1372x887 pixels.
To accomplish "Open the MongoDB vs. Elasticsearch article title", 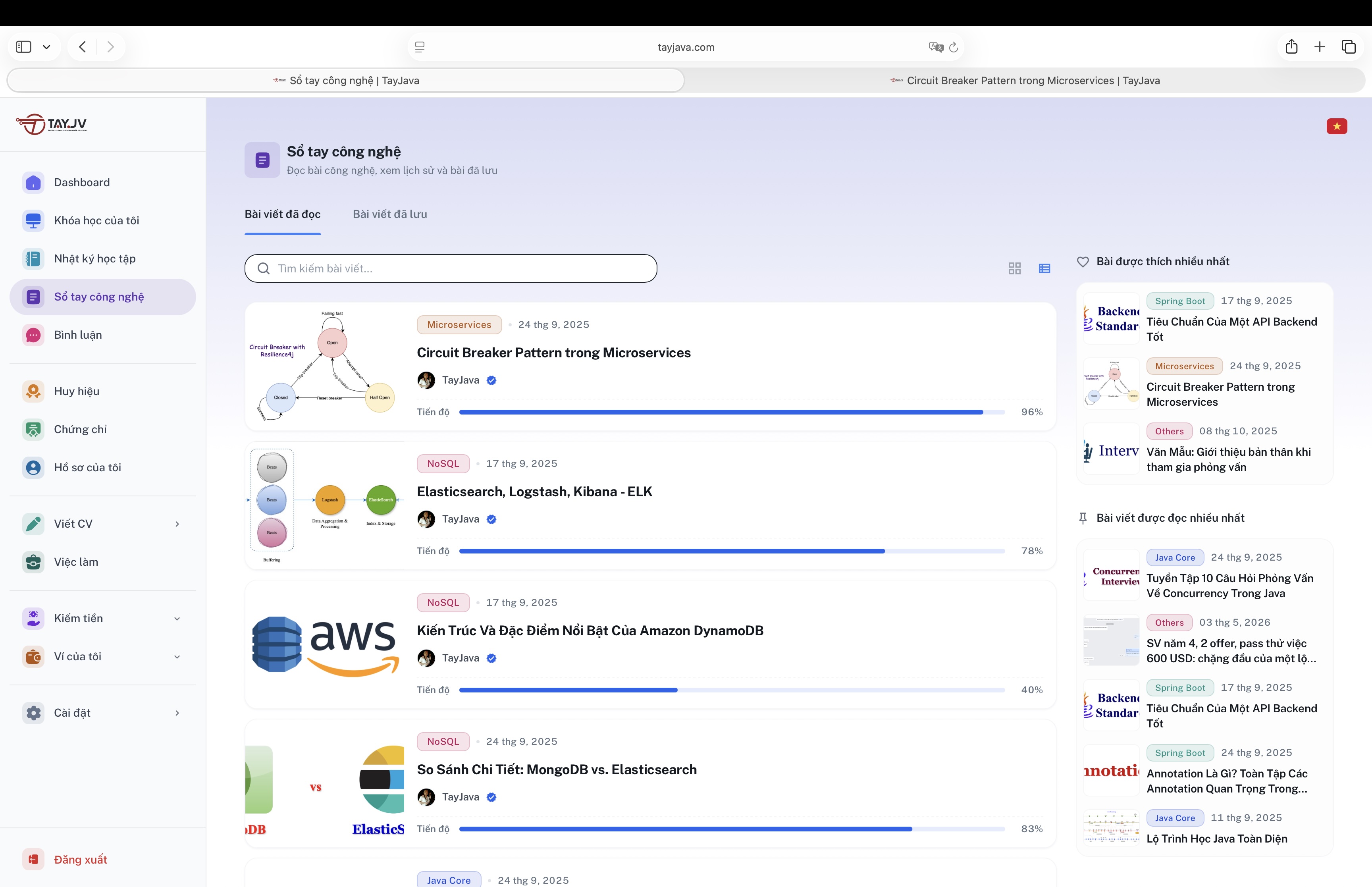I will (557, 769).
